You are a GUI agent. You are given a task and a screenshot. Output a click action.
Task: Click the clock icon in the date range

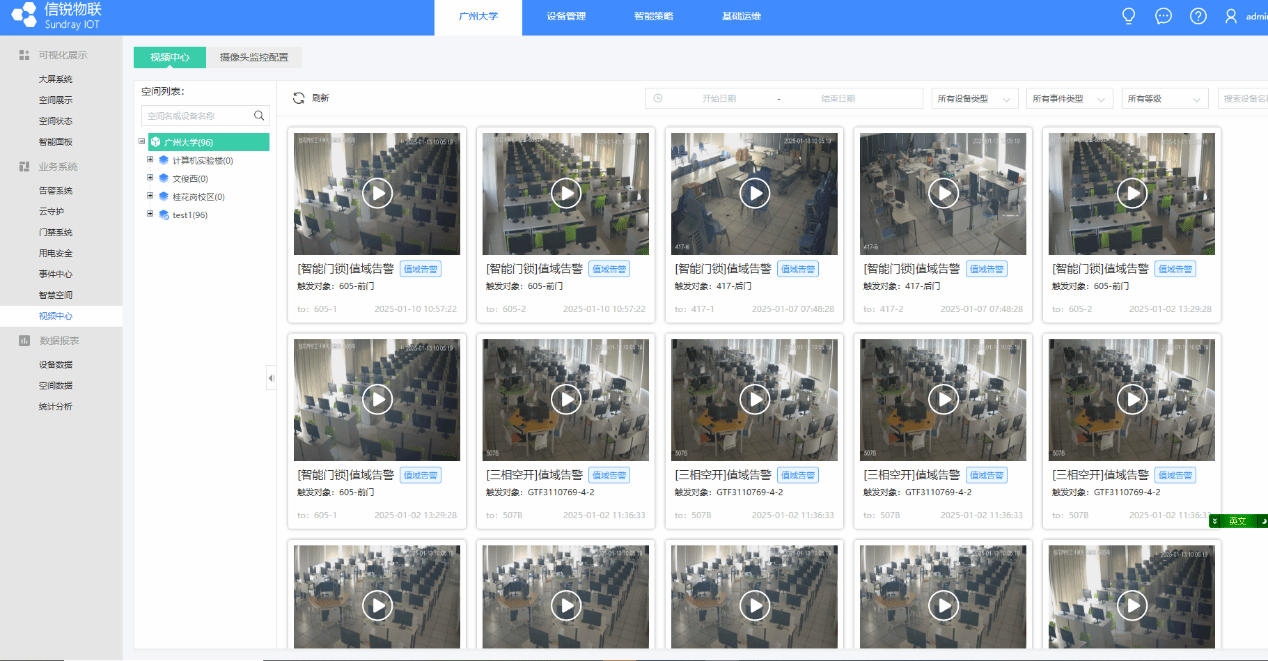point(658,99)
